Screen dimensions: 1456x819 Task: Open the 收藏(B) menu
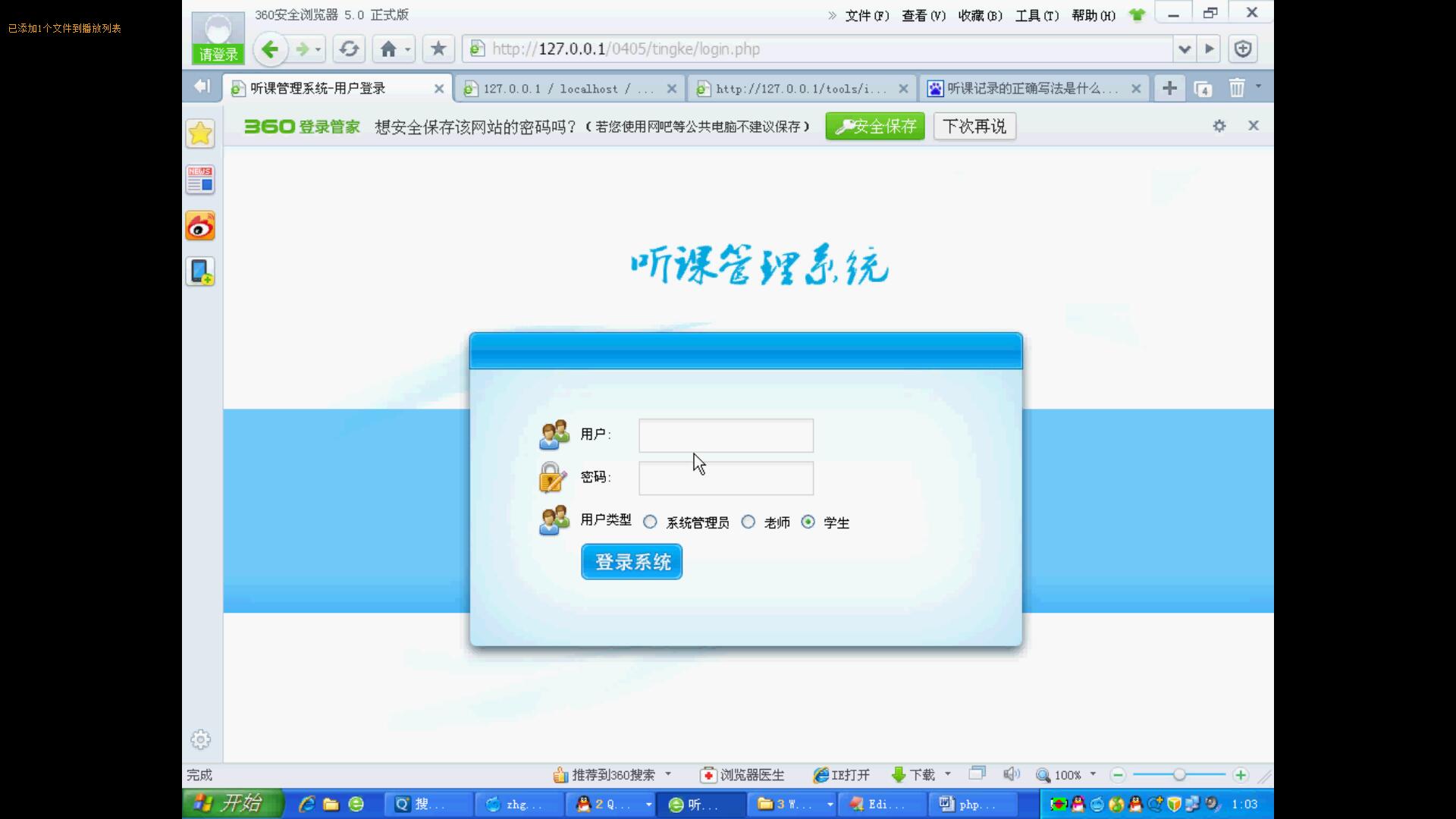click(x=981, y=15)
